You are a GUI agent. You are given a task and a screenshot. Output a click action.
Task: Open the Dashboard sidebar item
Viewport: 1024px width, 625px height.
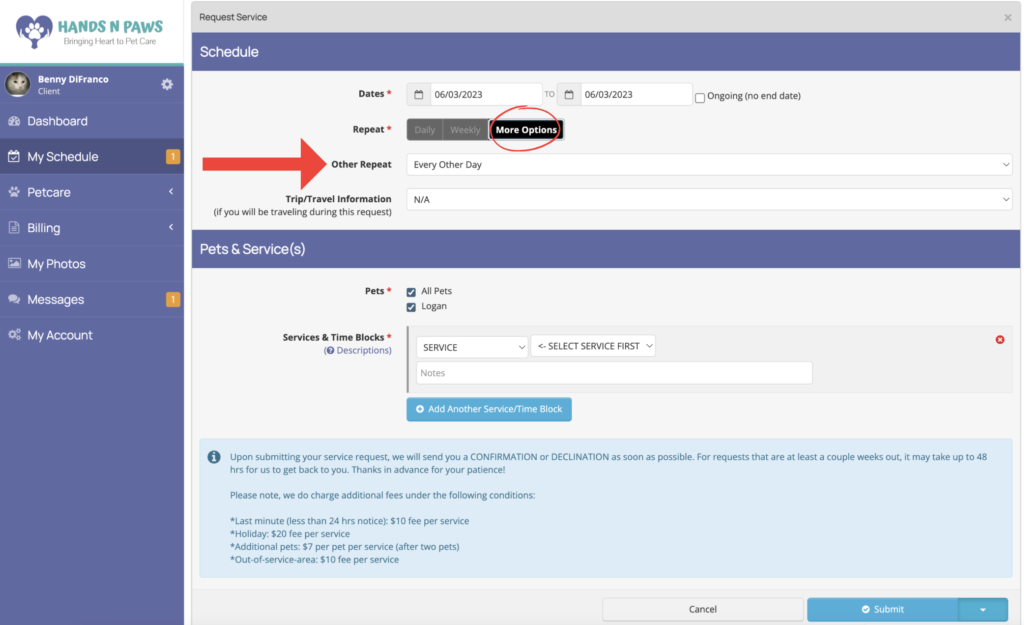[57, 121]
